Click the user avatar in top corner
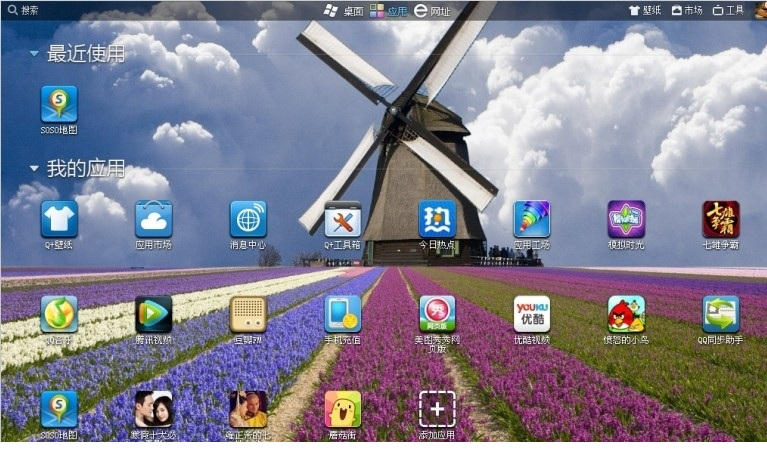 [761, 10]
